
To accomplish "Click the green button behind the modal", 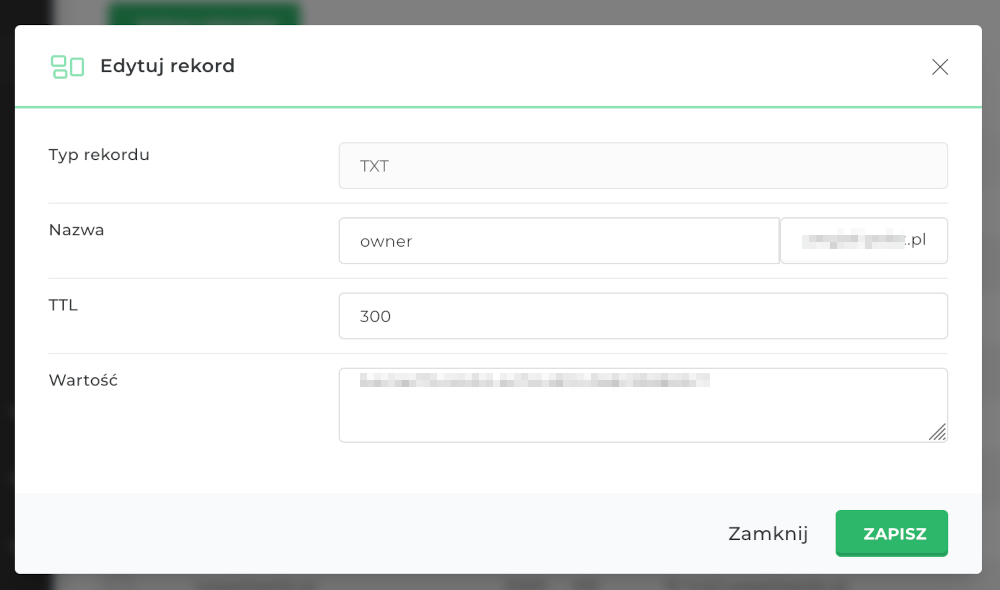I will (205, 12).
